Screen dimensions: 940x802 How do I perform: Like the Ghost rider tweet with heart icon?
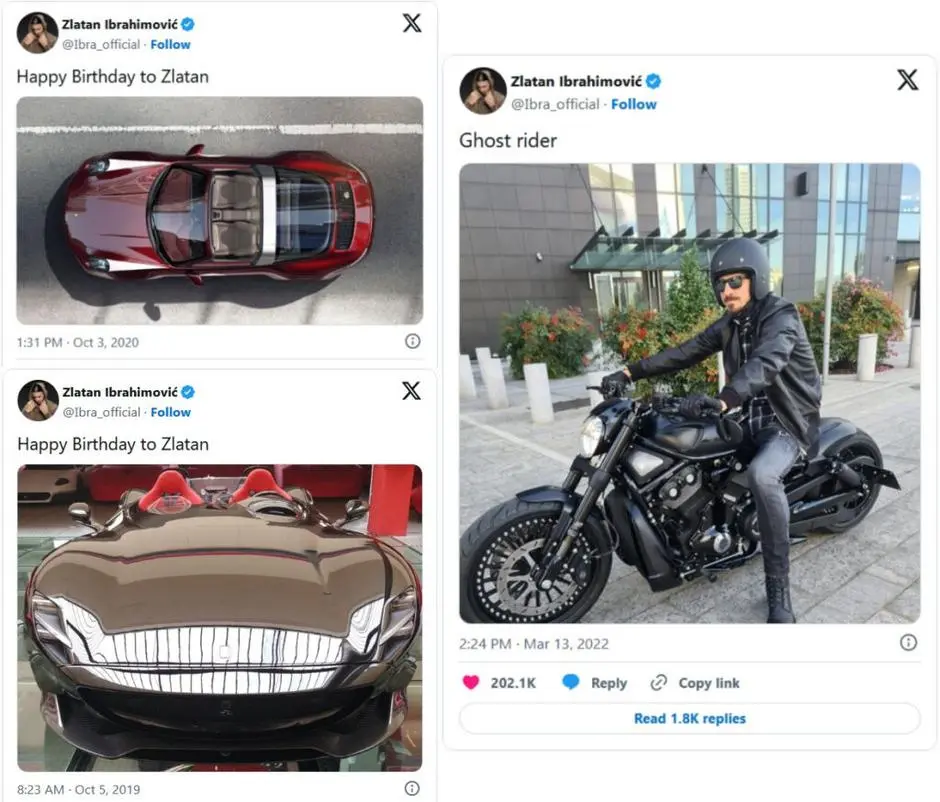(470, 683)
